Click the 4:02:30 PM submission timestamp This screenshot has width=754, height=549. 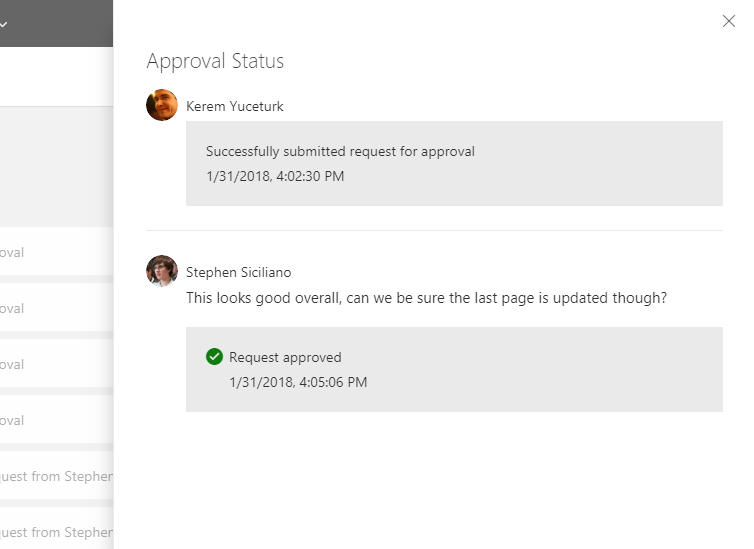(275, 176)
